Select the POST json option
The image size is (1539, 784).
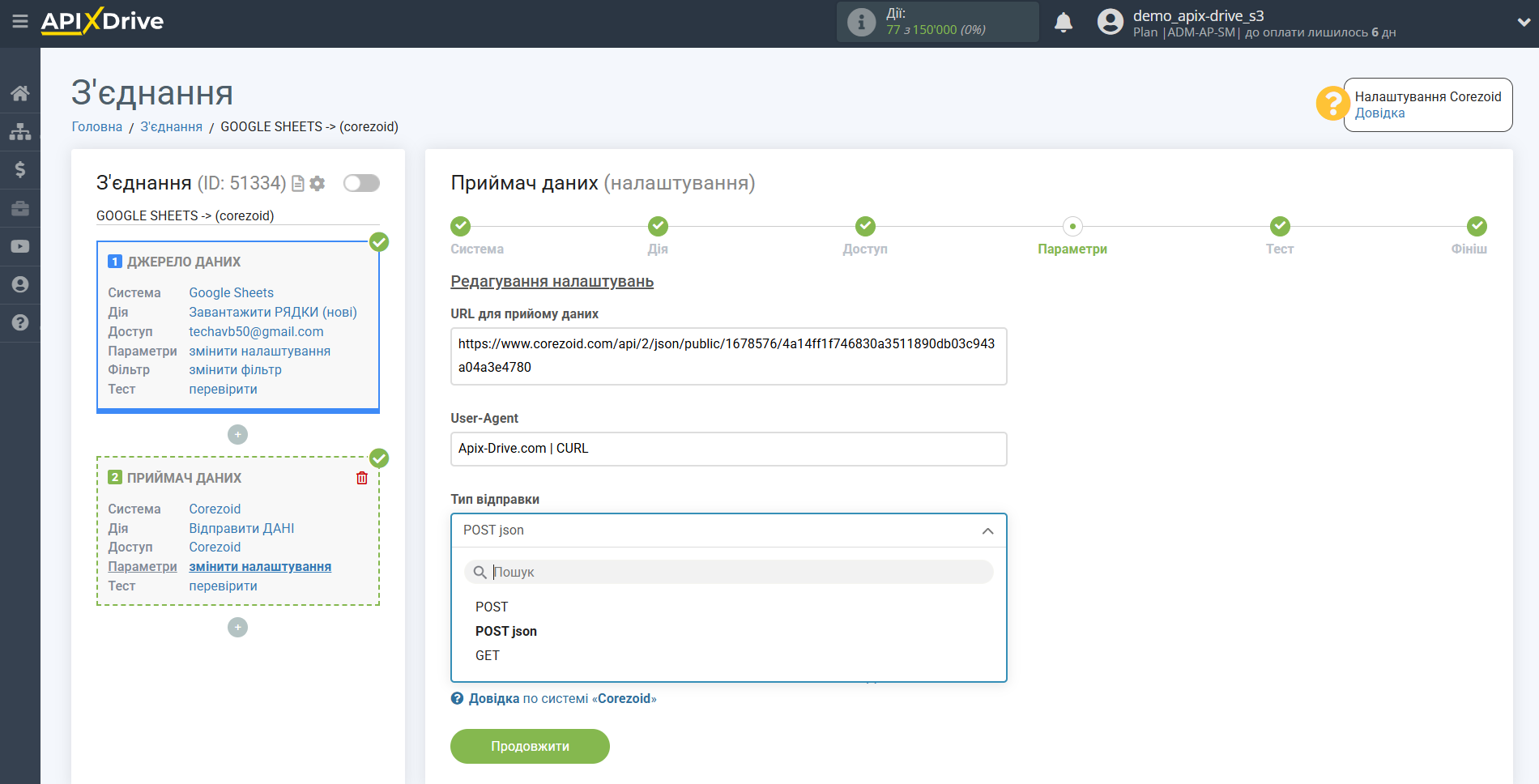(x=506, y=631)
